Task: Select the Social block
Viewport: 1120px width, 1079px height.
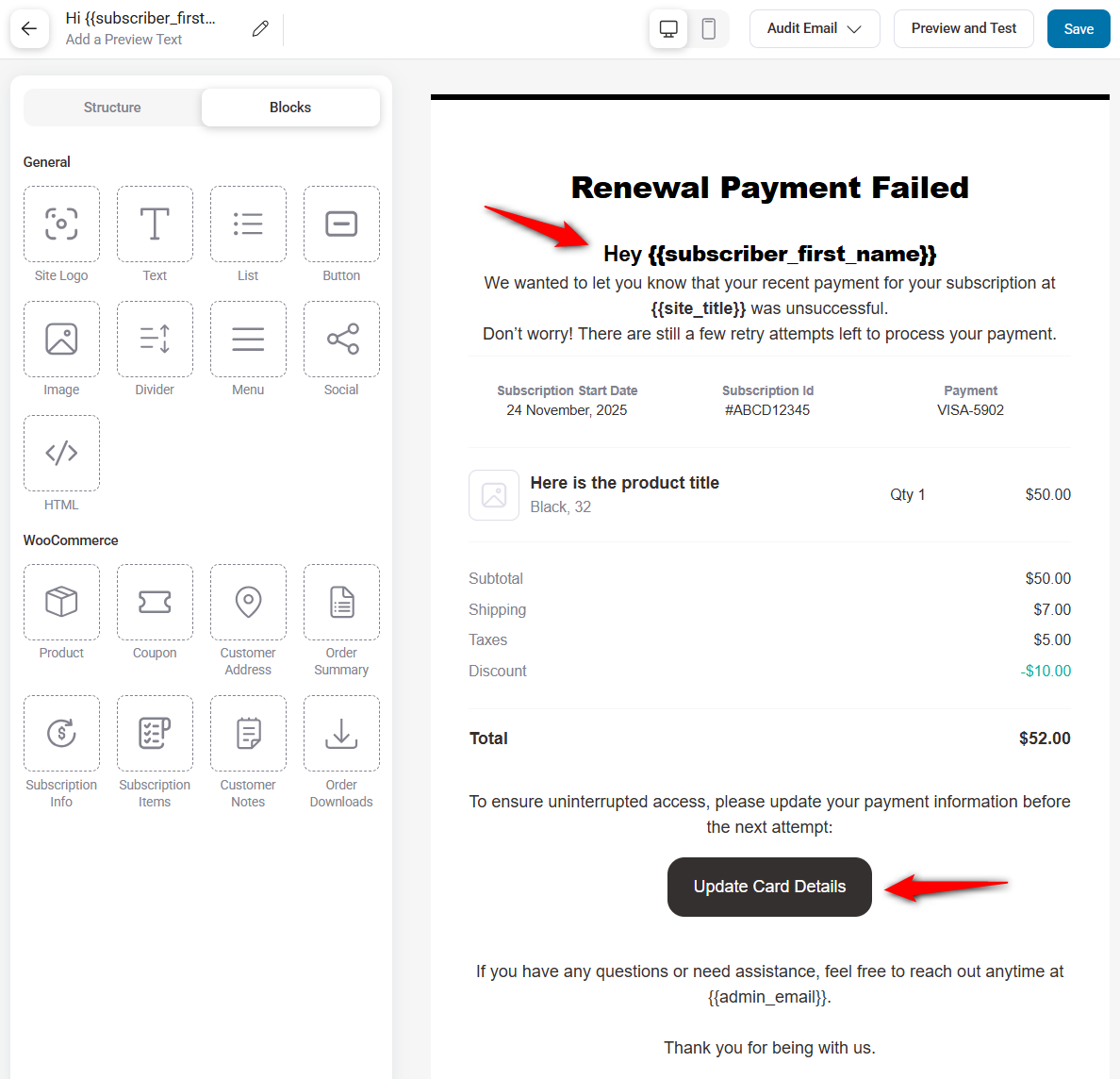Action: click(341, 339)
